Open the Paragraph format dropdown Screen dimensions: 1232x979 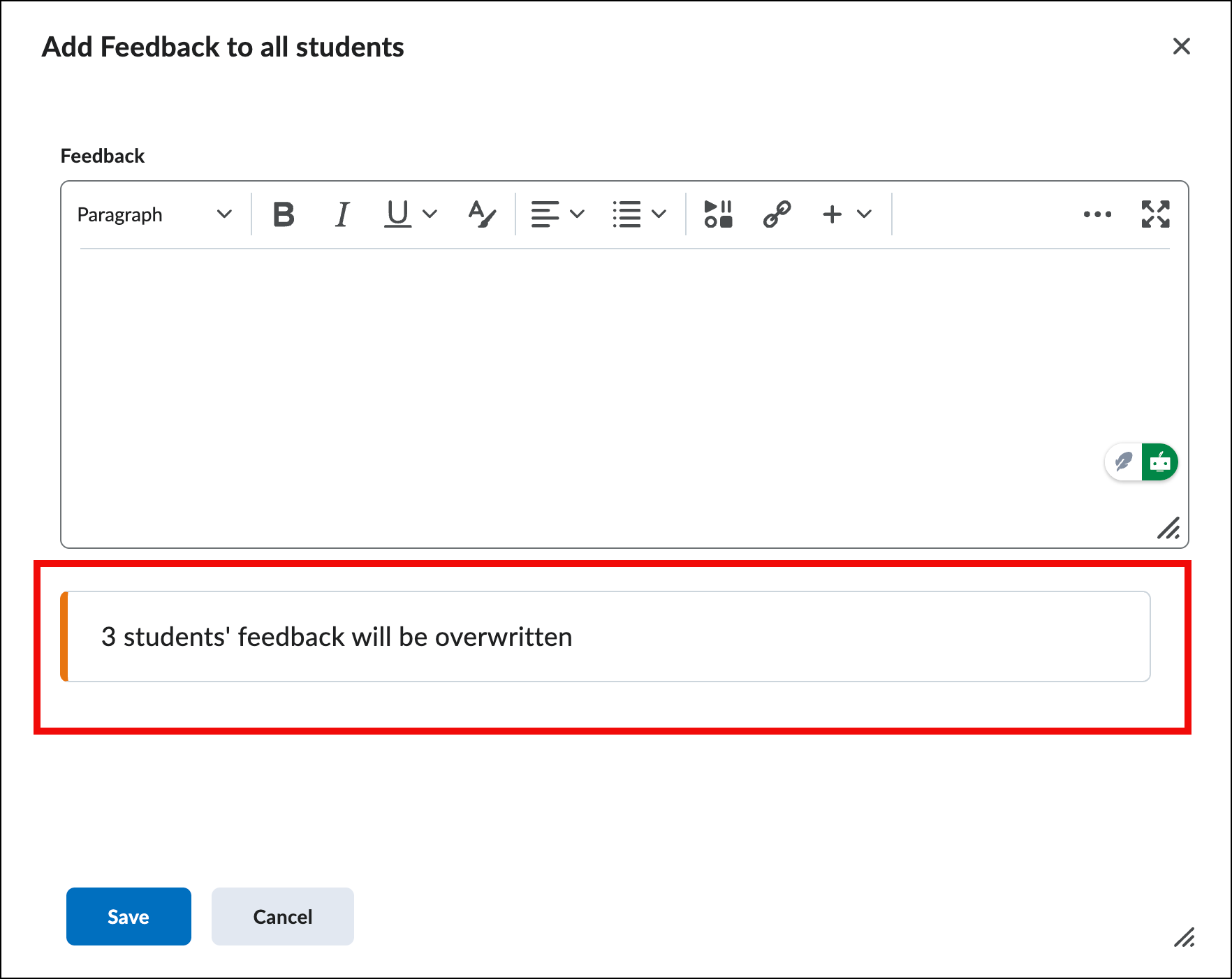pyautogui.click(x=154, y=214)
